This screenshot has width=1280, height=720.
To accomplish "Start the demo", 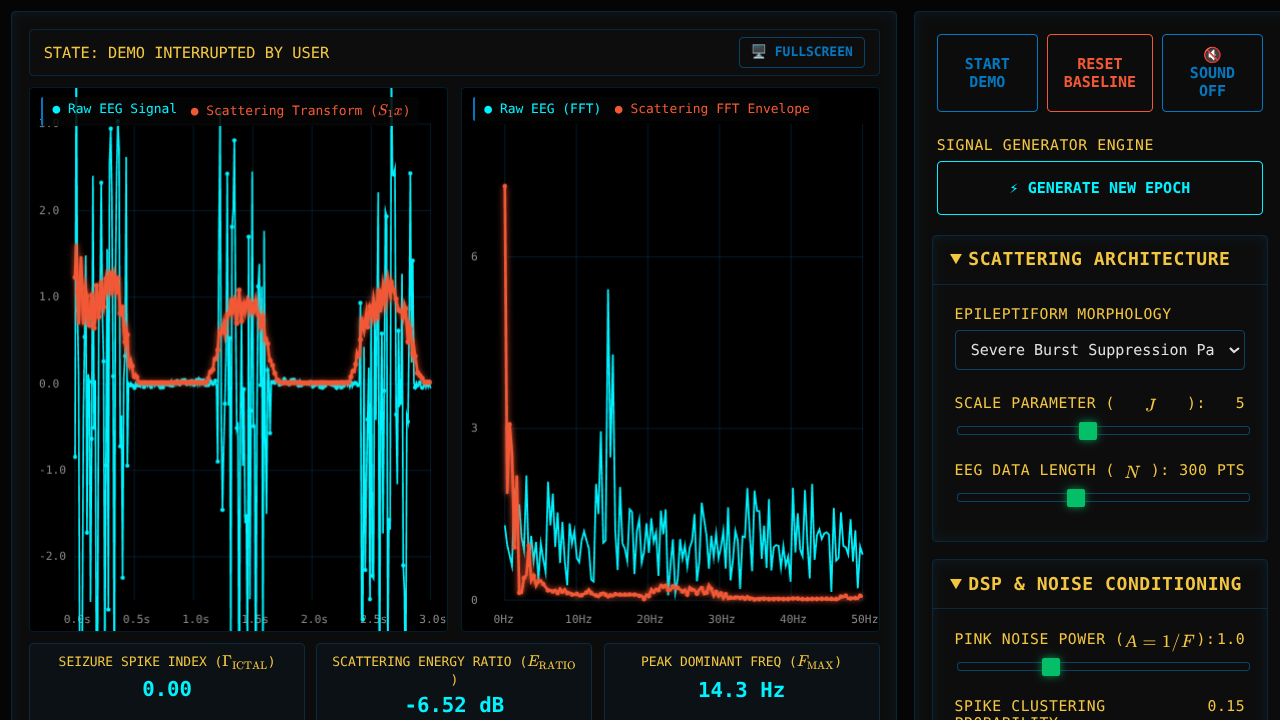I will tap(987, 73).
